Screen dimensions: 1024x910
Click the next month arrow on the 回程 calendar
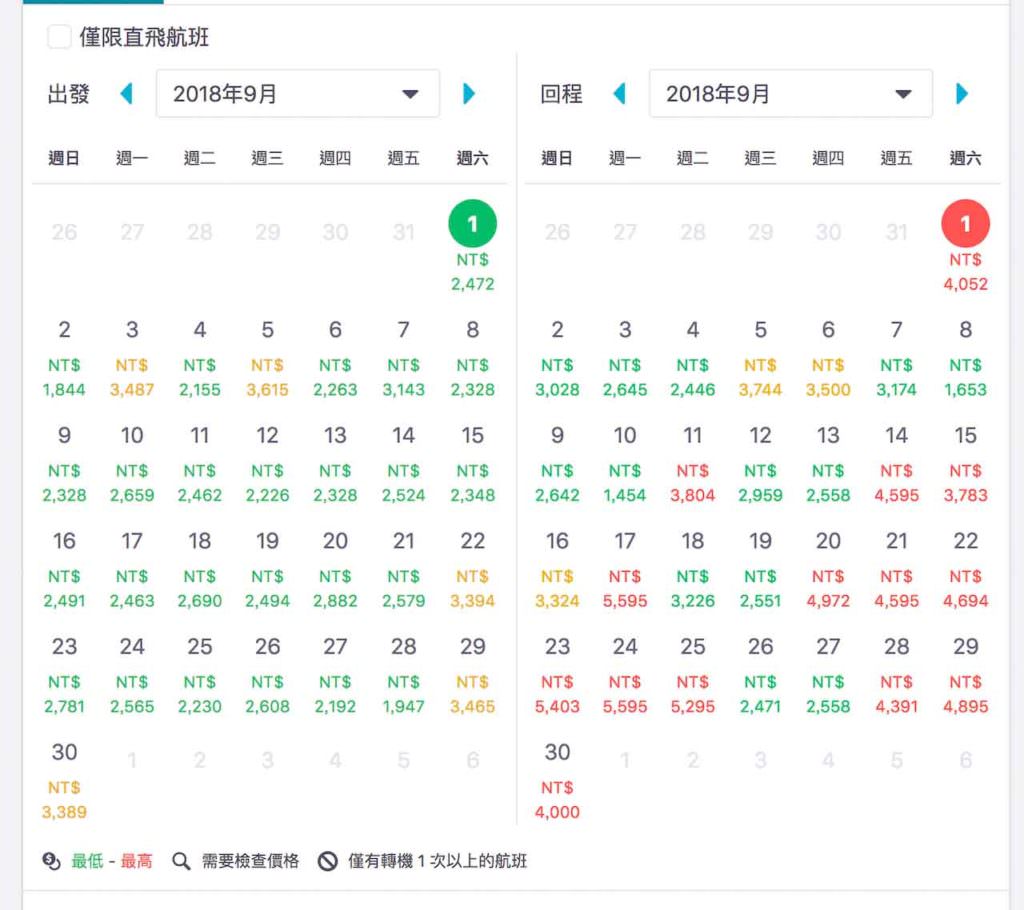(x=962, y=92)
